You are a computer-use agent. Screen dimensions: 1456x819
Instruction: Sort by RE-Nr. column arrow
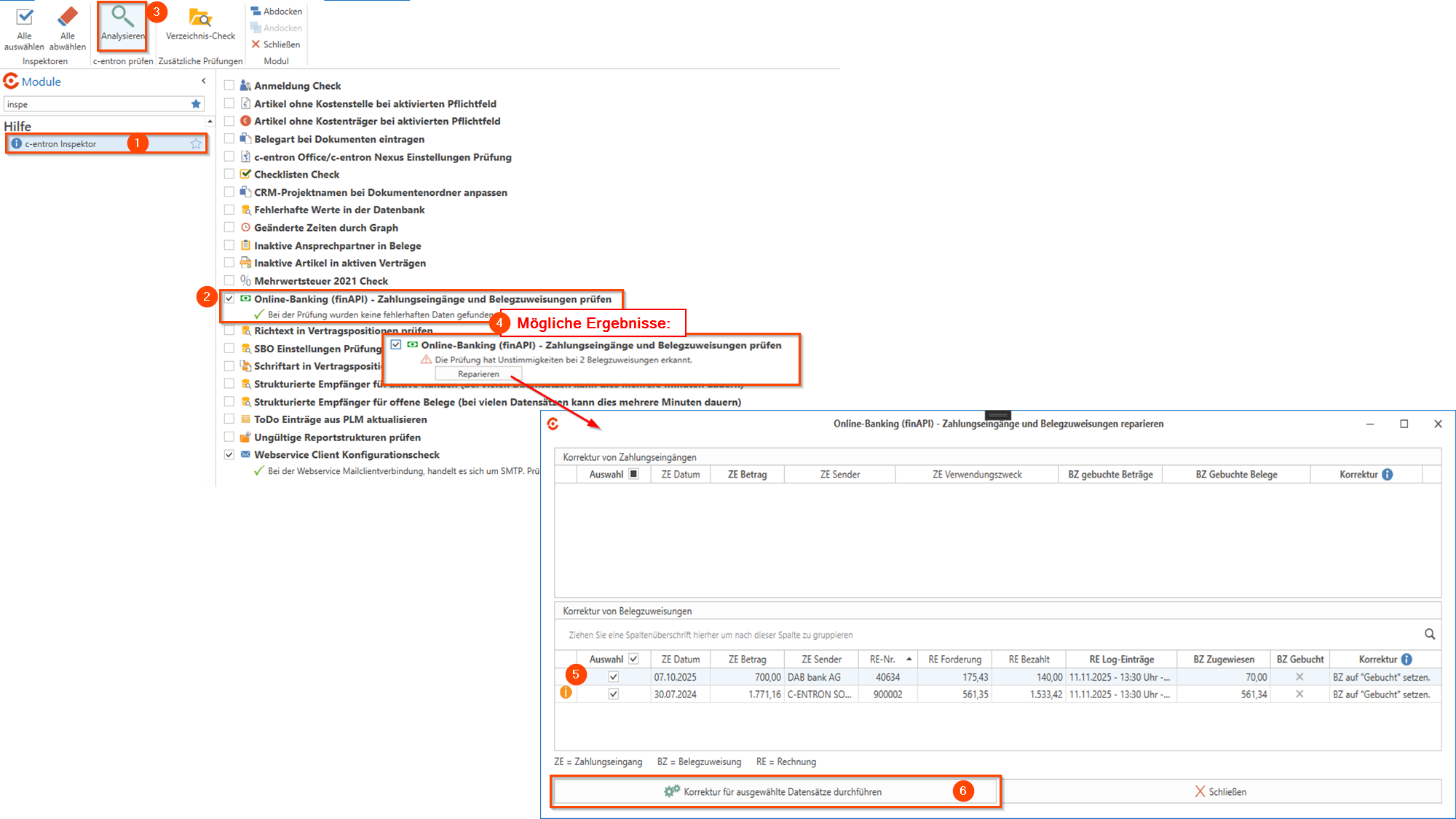(909, 659)
